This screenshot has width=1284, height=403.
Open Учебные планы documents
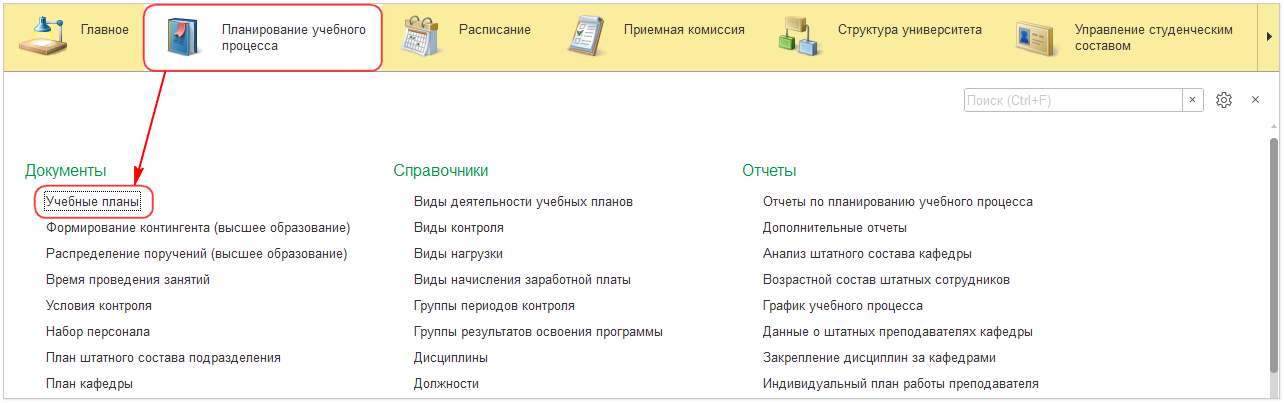(93, 202)
